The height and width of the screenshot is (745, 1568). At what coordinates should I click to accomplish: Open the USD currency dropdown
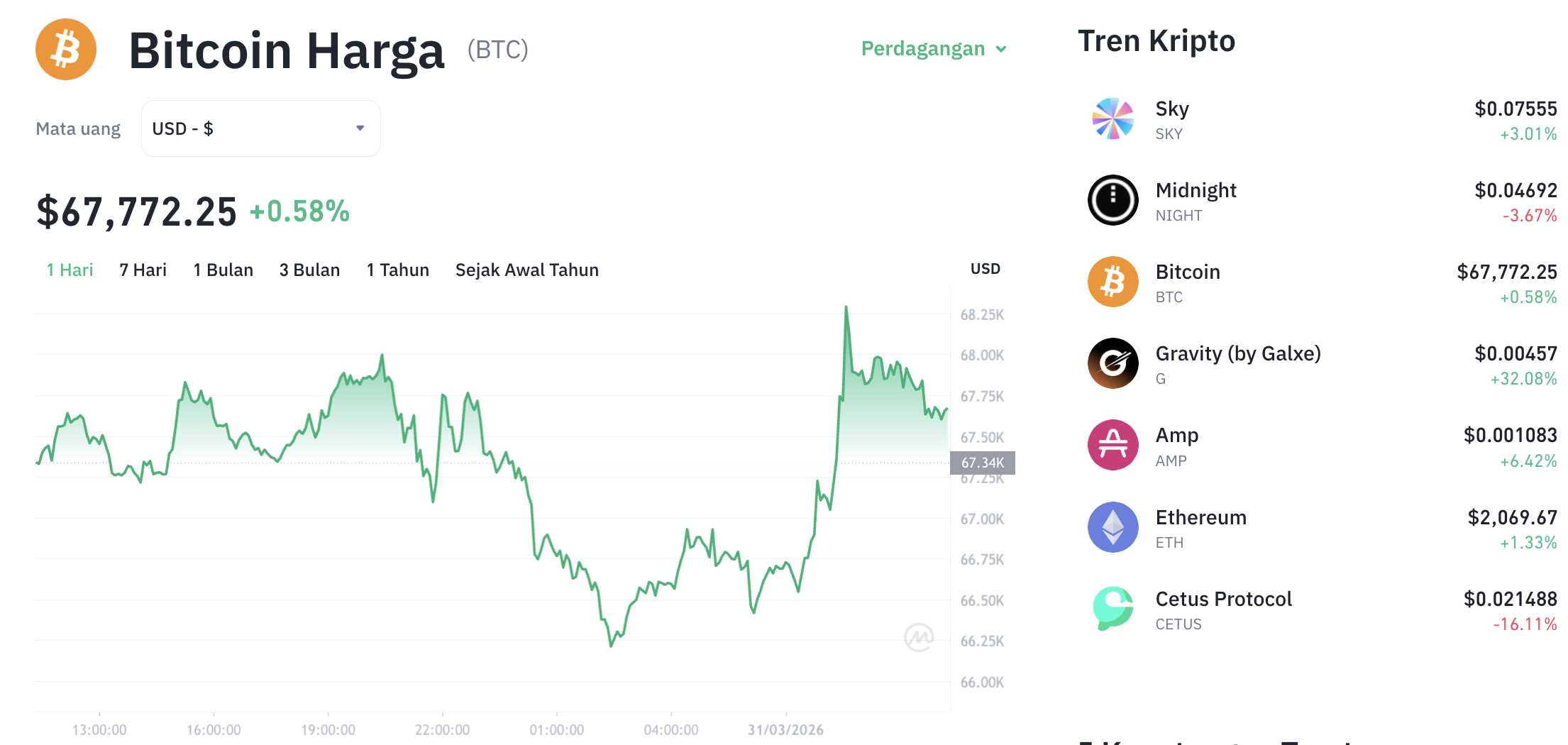pos(260,128)
